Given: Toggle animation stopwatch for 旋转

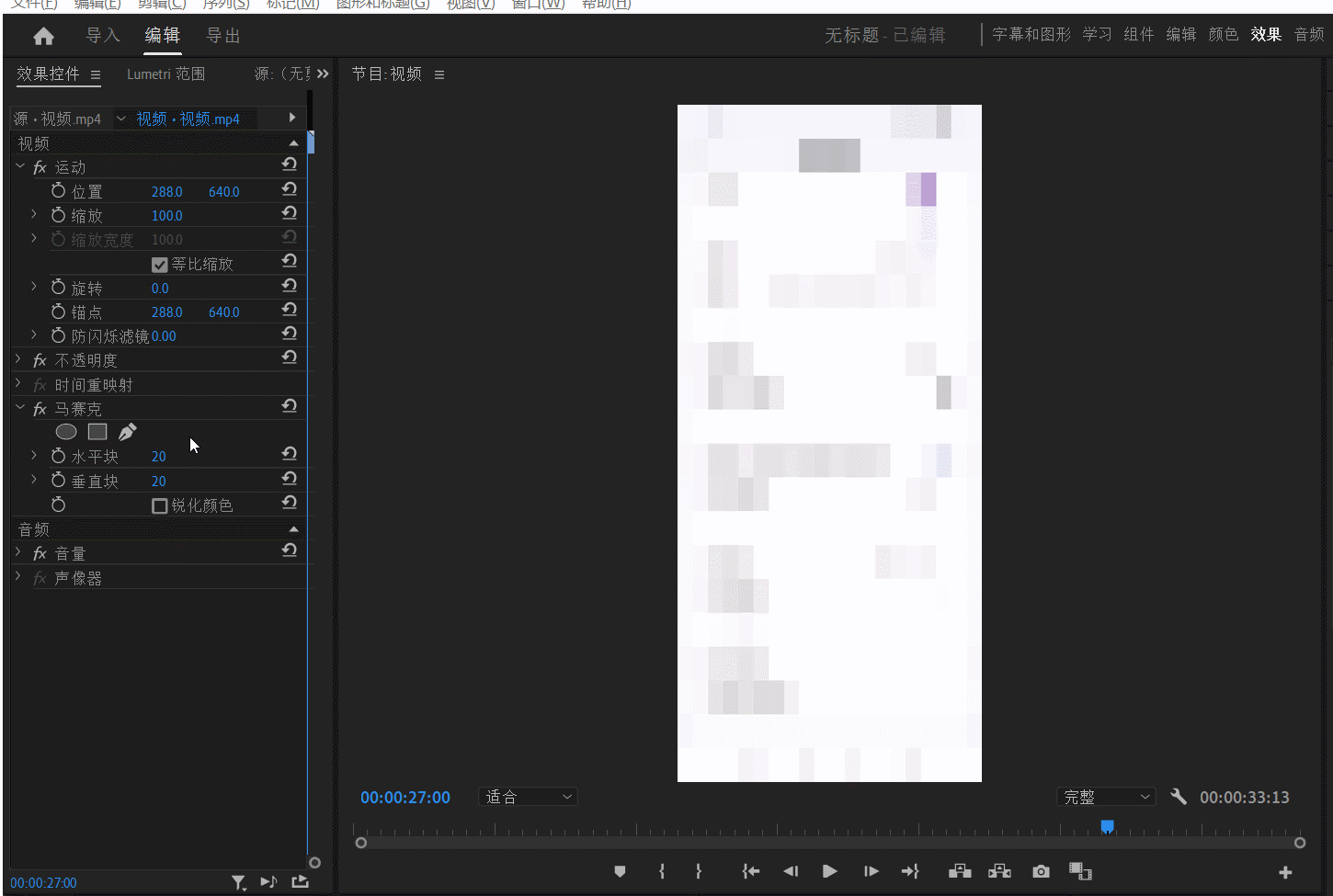Looking at the screenshot, I should (59, 288).
